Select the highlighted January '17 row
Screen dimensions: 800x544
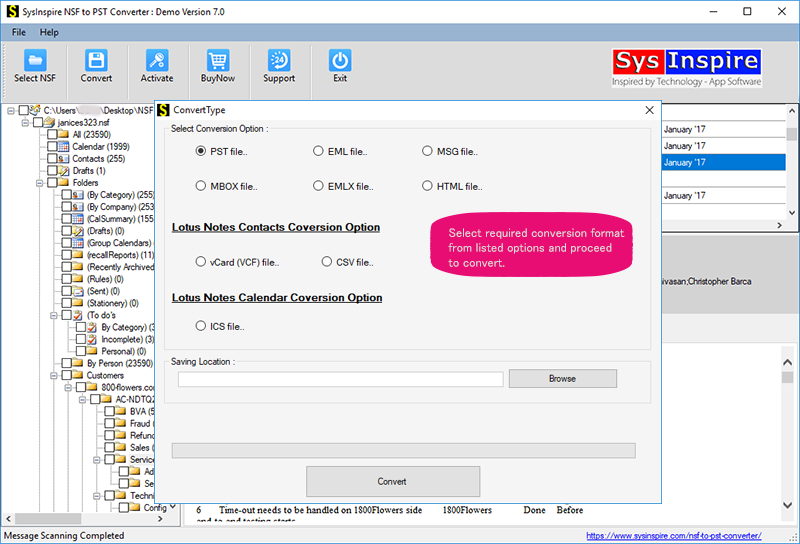pyautogui.click(x=723, y=162)
